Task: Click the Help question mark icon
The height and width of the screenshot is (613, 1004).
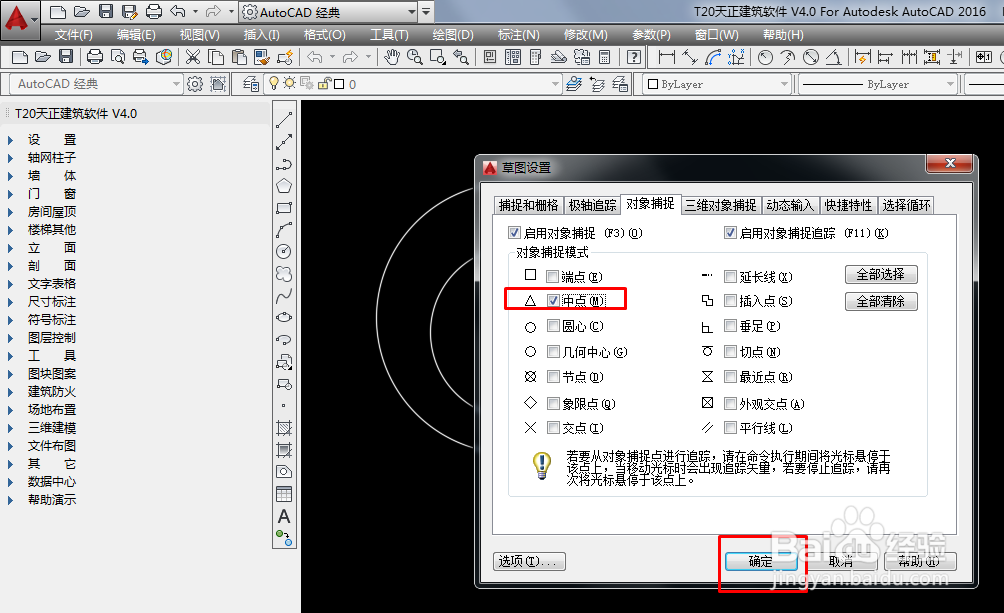Action: 634,58
